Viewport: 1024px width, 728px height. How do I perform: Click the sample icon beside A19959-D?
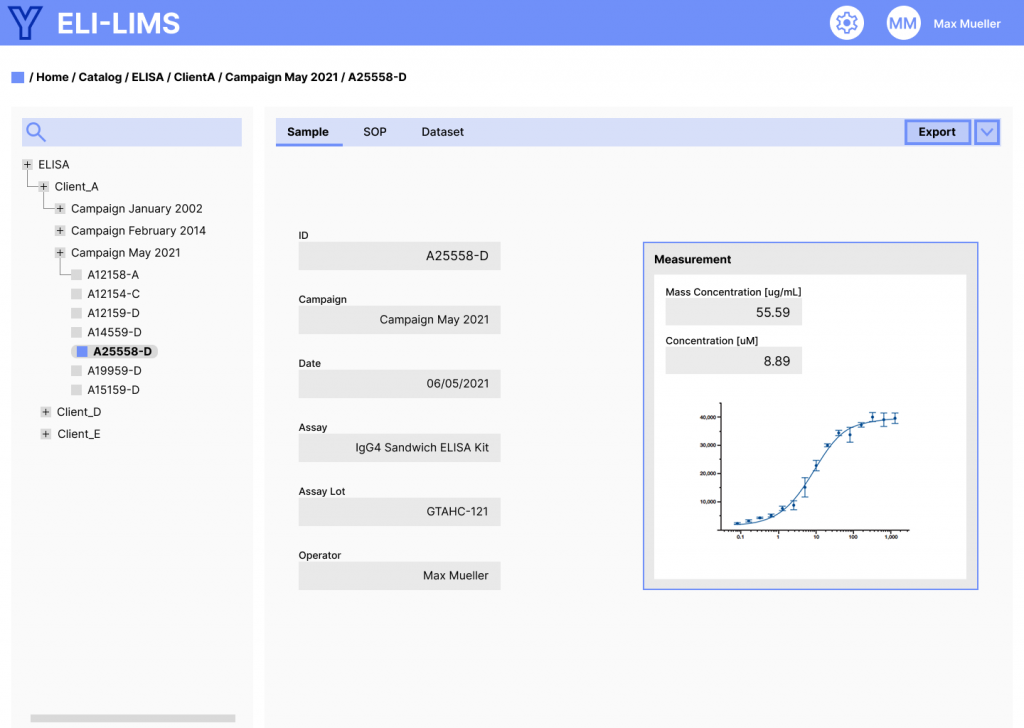tap(77, 370)
